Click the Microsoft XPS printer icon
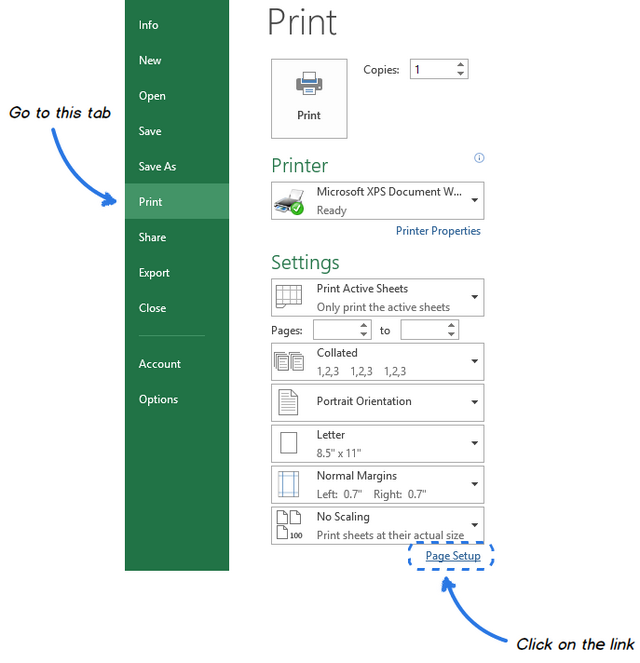This screenshot has height=663, width=640. (x=289, y=202)
